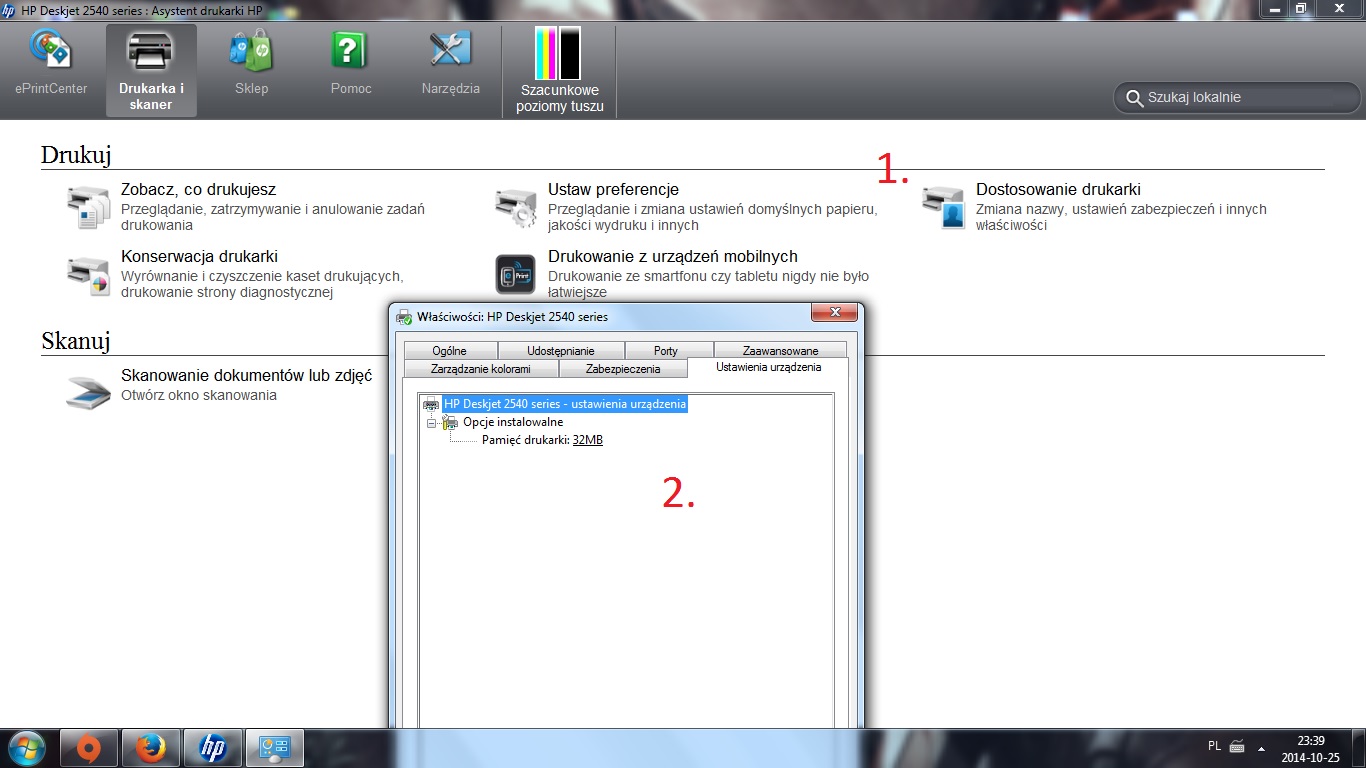This screenshot has height=768, width=1366.
Task: Switch to the Zabezpieczenia tab
Action: [623, 368]
